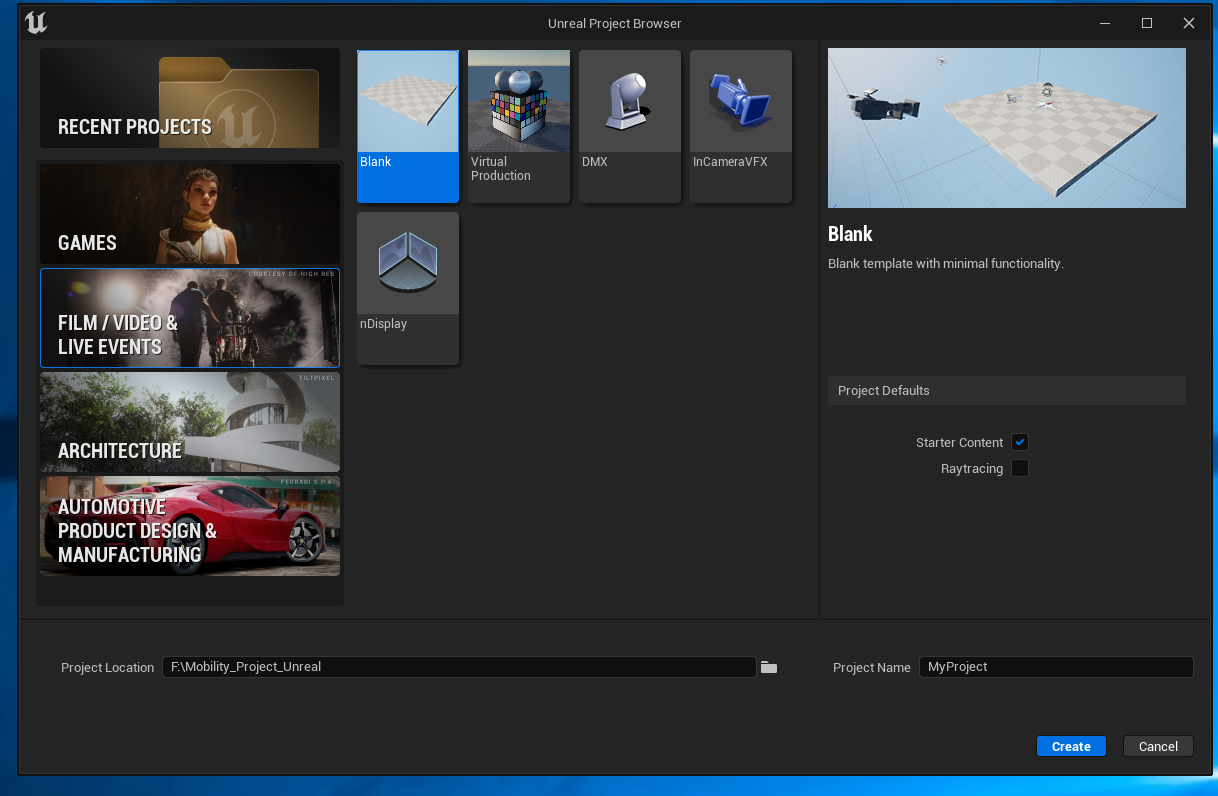This screenshot has width=1218, height=796.
Task: Select the Film / Video & Live Events category
Action: (x=190, y=318)
